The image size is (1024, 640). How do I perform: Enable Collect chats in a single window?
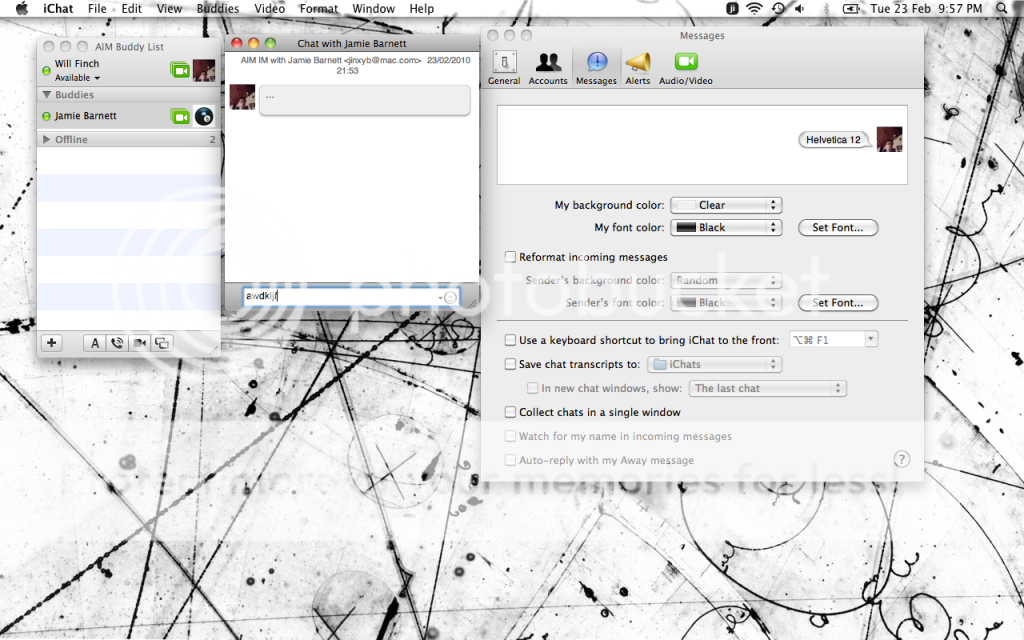510,411
